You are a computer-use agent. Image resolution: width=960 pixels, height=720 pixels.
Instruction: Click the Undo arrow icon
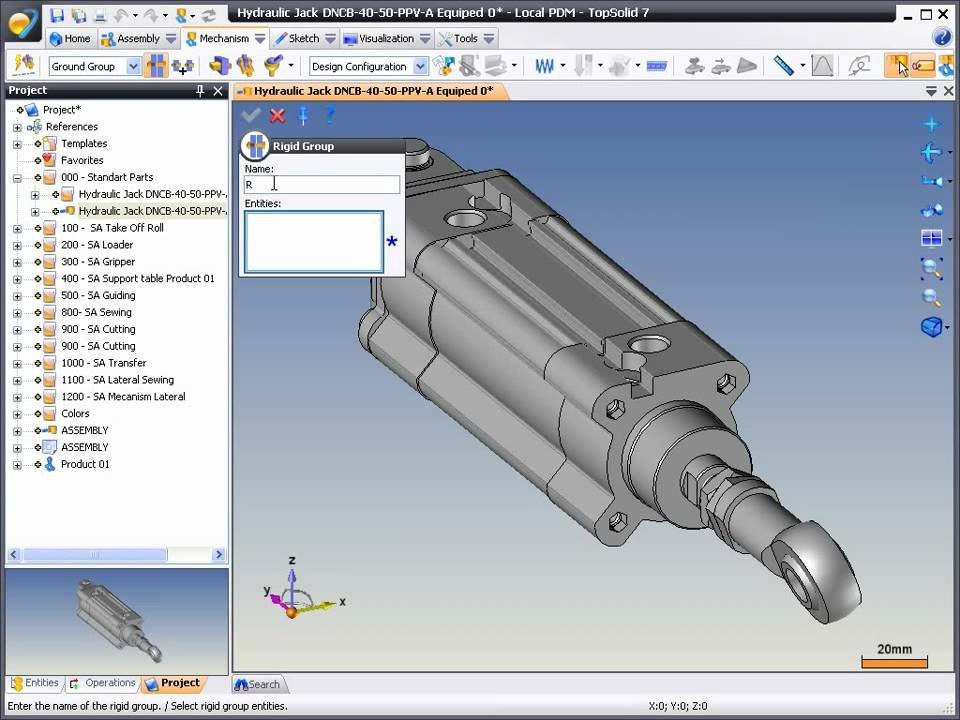coord(121,15)
